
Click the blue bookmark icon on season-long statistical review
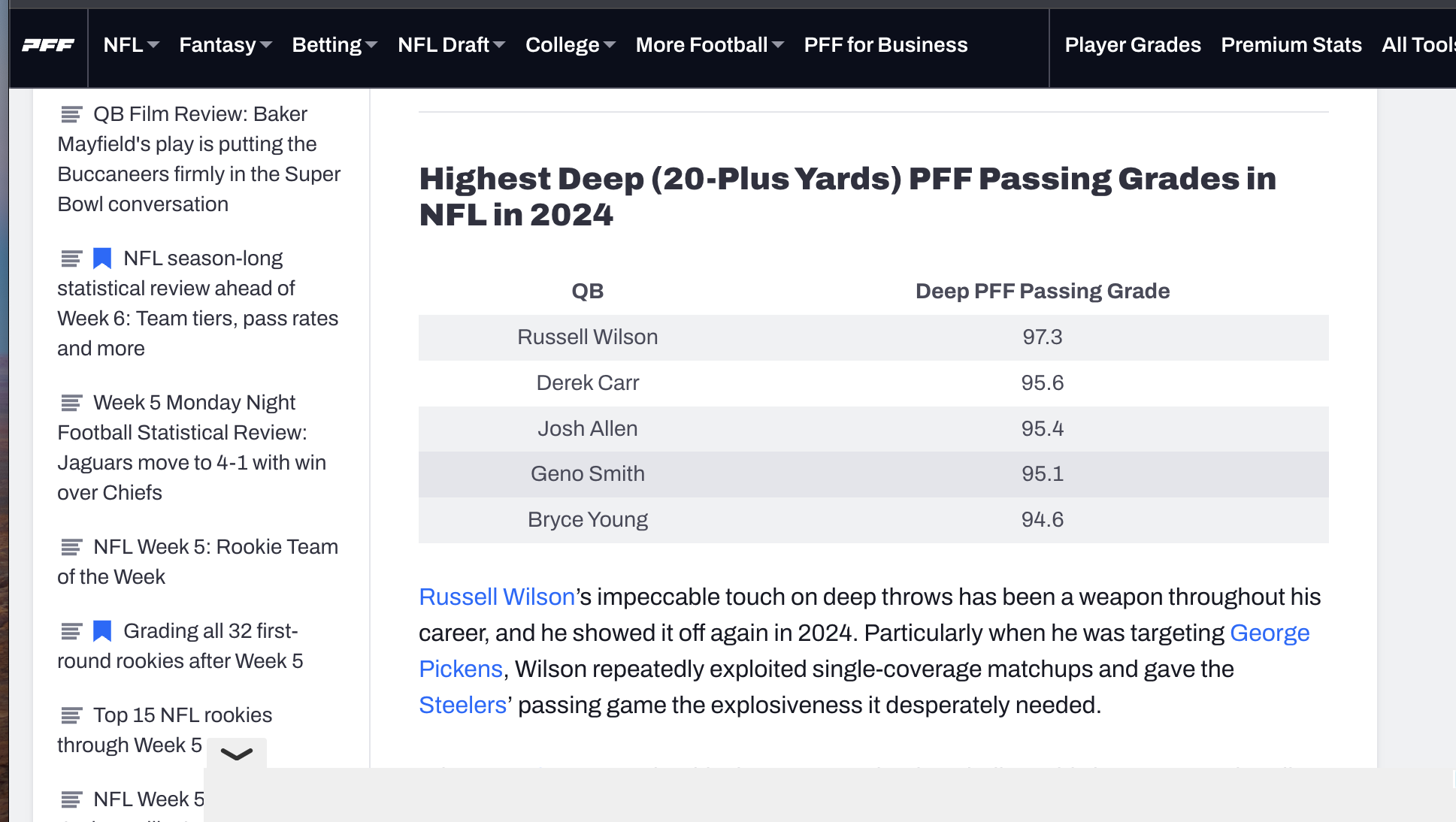click(x=102, y=258)
